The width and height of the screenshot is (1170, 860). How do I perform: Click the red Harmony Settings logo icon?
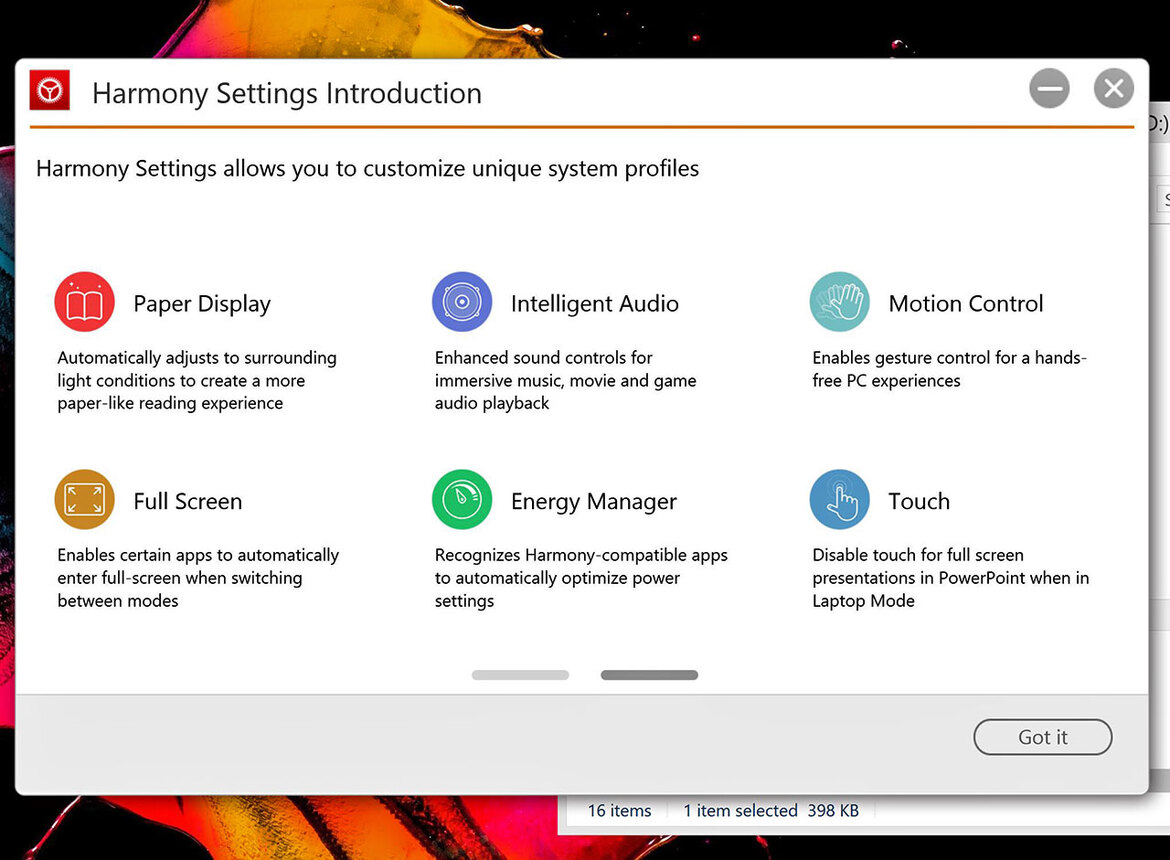pyautogui.click(x=50, y=90)
